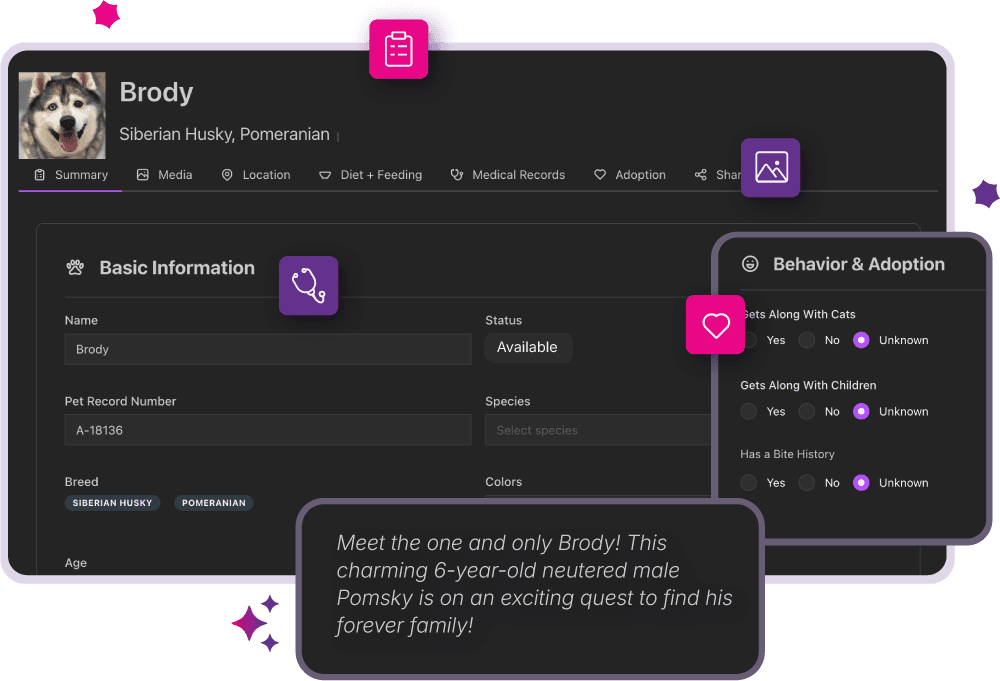
Task: Click the purple image gallery icon
Action: coord(770,167)
